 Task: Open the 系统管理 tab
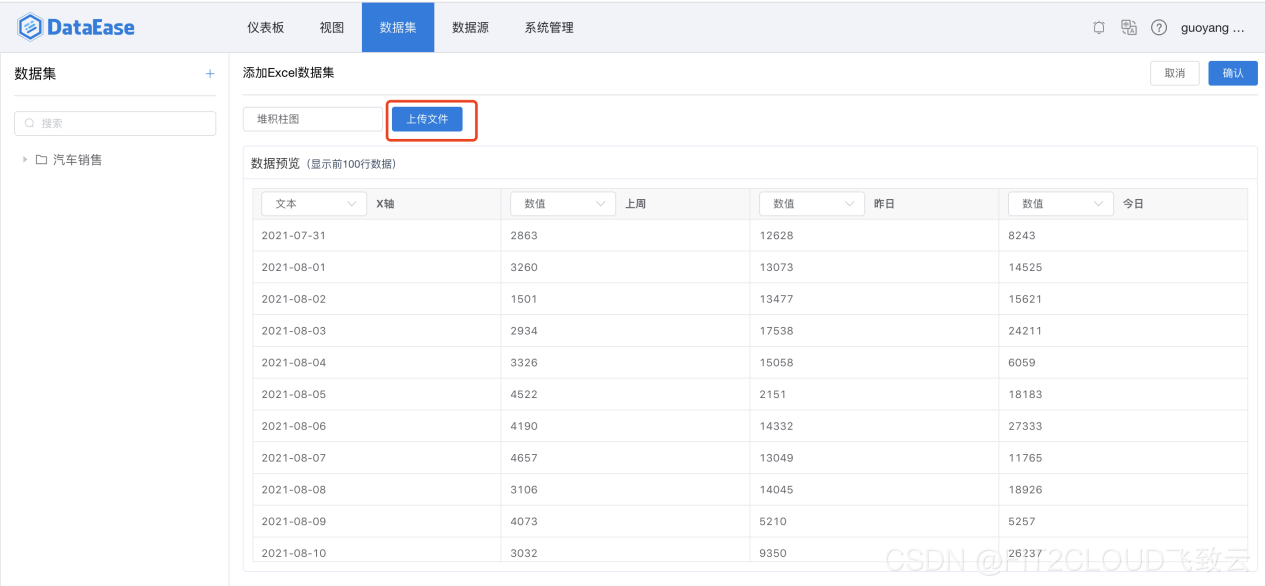pyautogui.click(x=549, y=28)
